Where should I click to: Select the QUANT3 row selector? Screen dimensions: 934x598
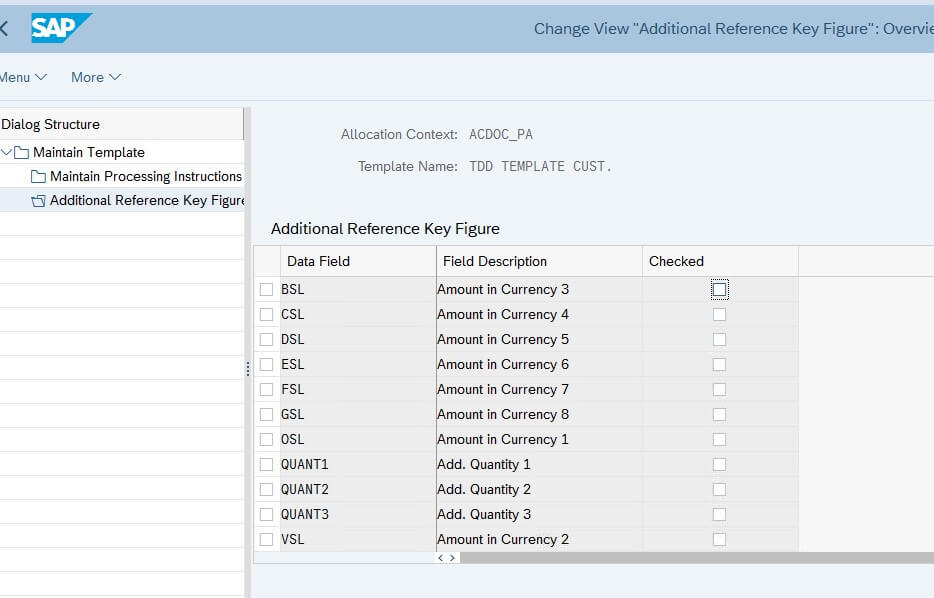pyautogui.click(x=266, y=515)
